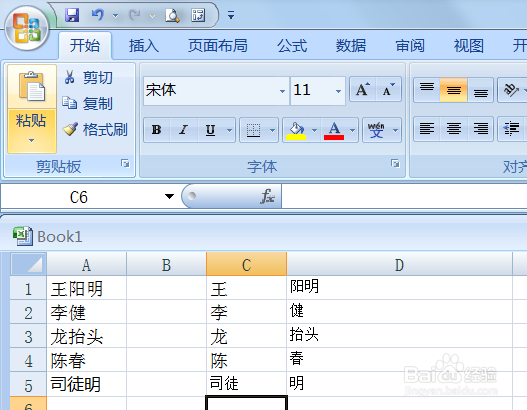
Task: Toggle middle vertical alignment
Action: click(x=454, y=89)
